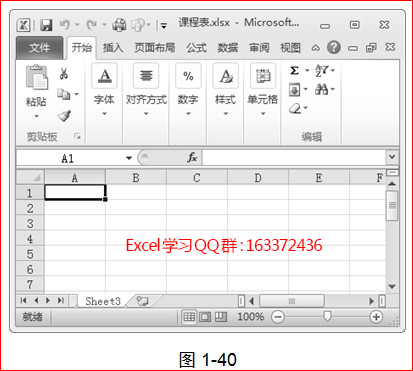The image size is (413, 371).
Task: Switch to the 审阅 ribbon tab
Action: (x=259, y=48)
